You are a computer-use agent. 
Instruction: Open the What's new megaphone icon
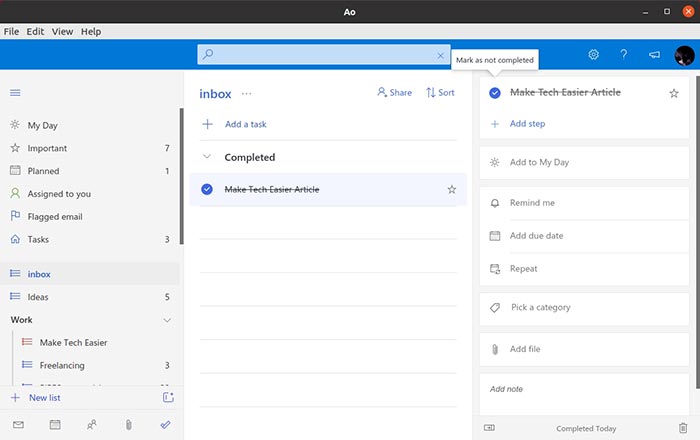pyautogui.click(x=654, y=55)
